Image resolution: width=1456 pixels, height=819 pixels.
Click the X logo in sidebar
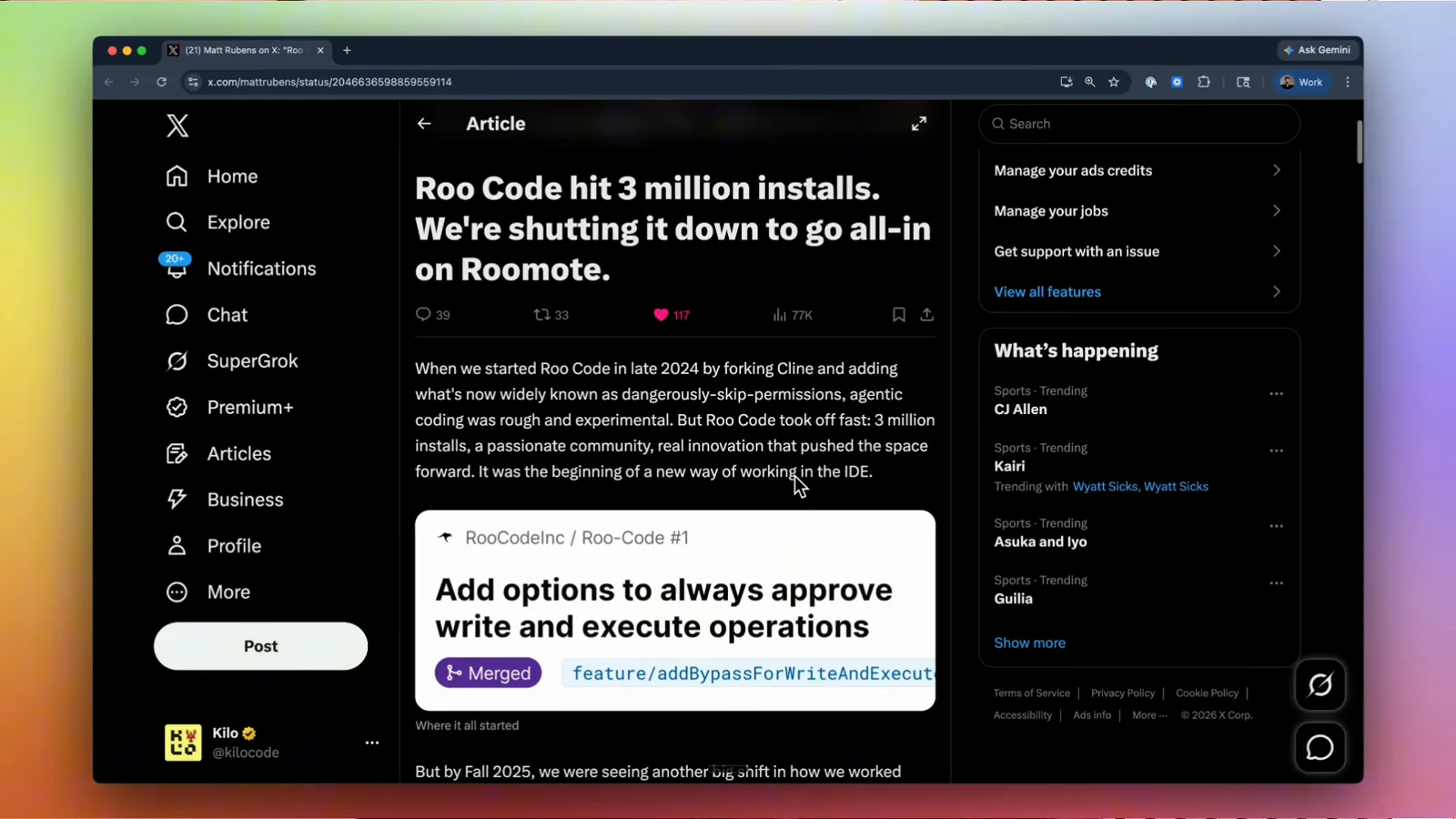177,126
